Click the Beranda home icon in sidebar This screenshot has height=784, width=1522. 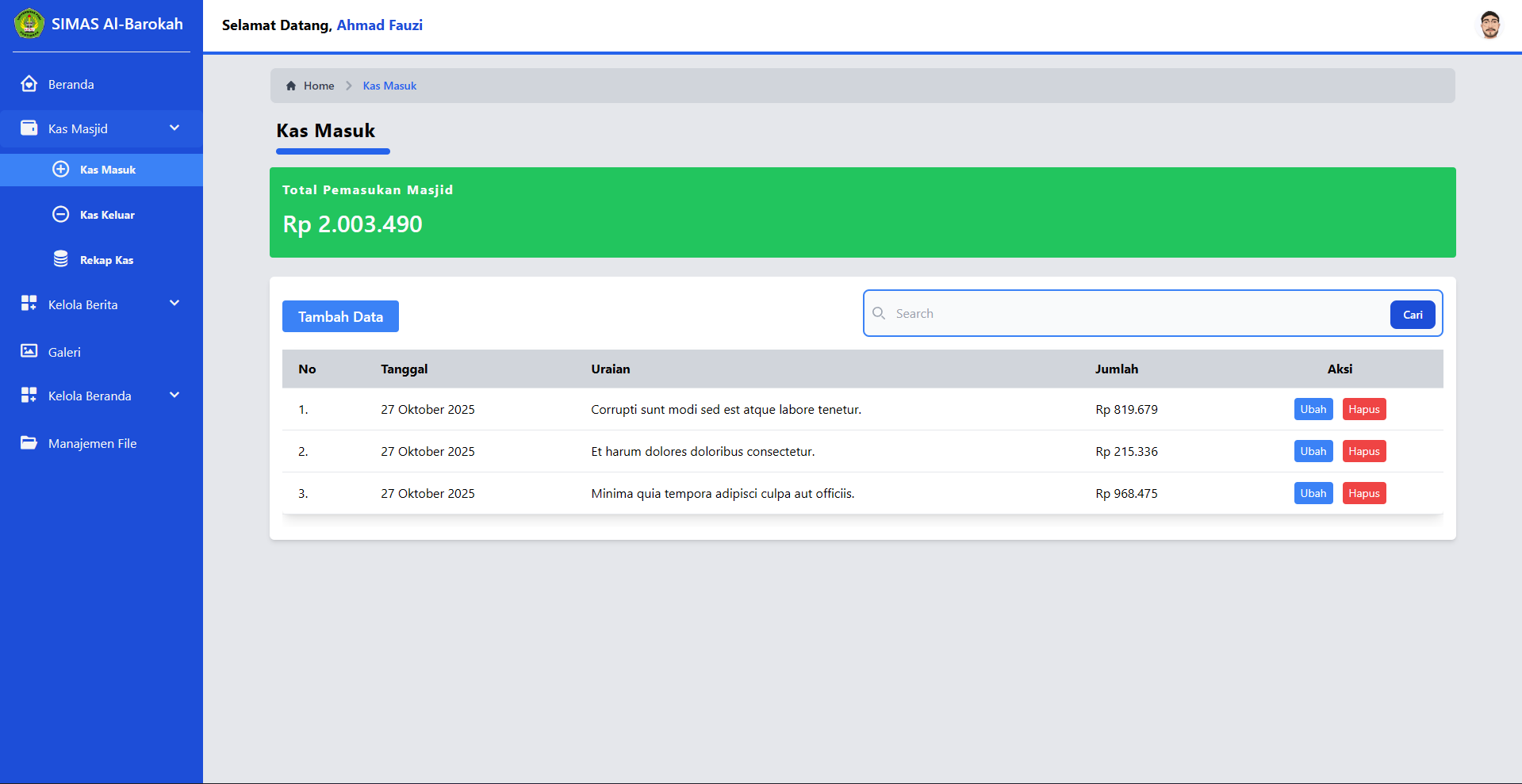click(x=29, y=84)
